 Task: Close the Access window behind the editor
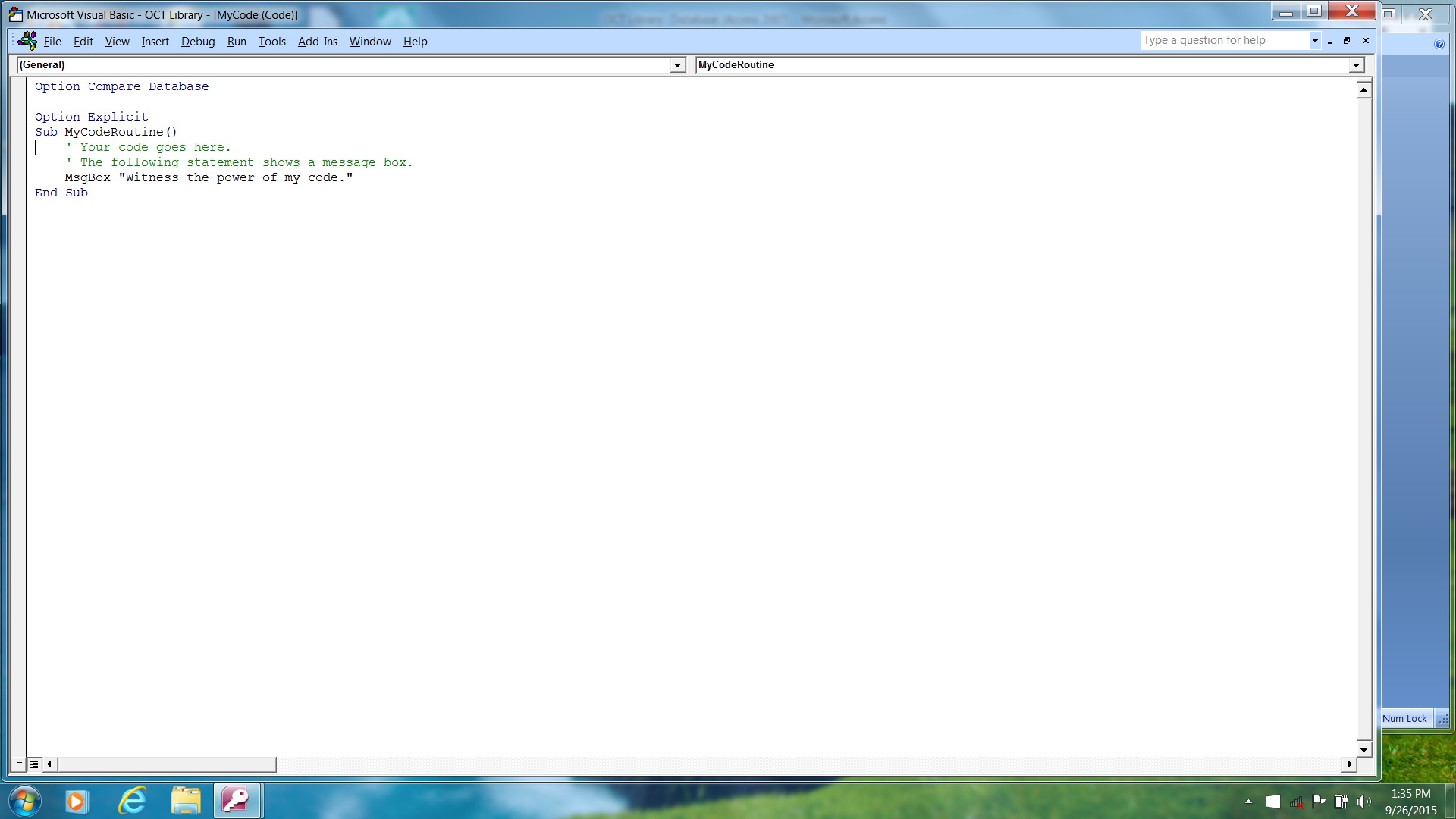point(1426,14)
